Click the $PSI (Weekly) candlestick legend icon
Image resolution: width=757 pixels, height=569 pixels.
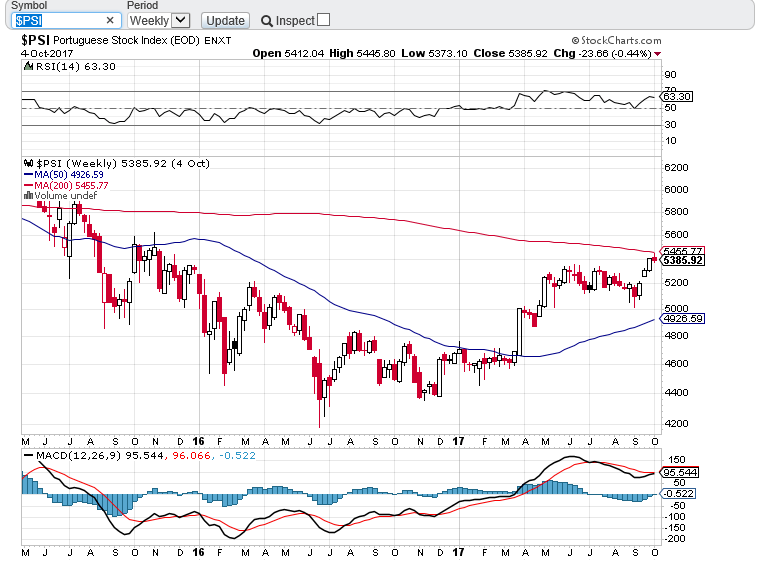28,163
